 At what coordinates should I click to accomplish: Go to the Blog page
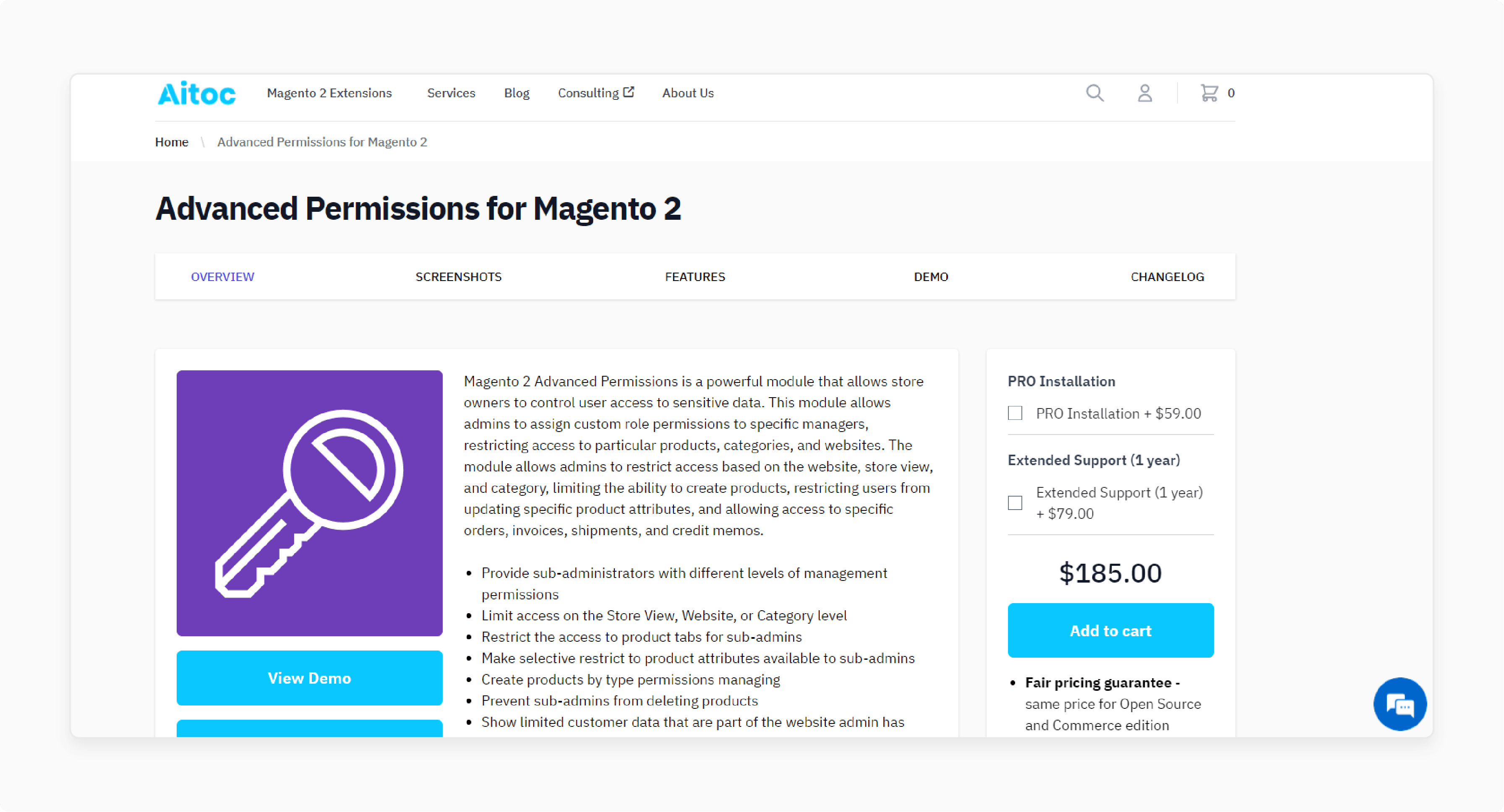click(517, 94)
